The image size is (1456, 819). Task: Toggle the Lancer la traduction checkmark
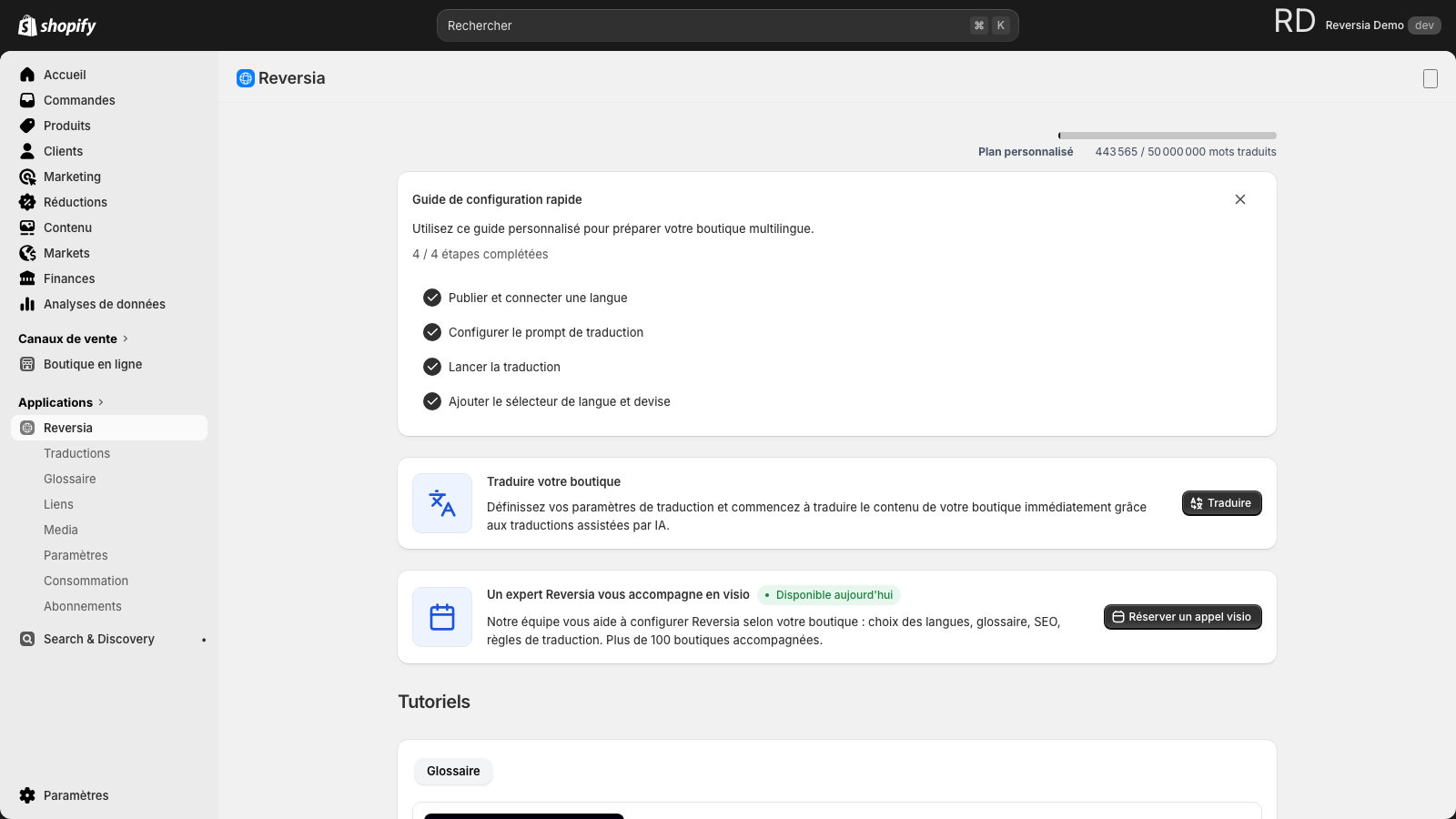[432, 367]
